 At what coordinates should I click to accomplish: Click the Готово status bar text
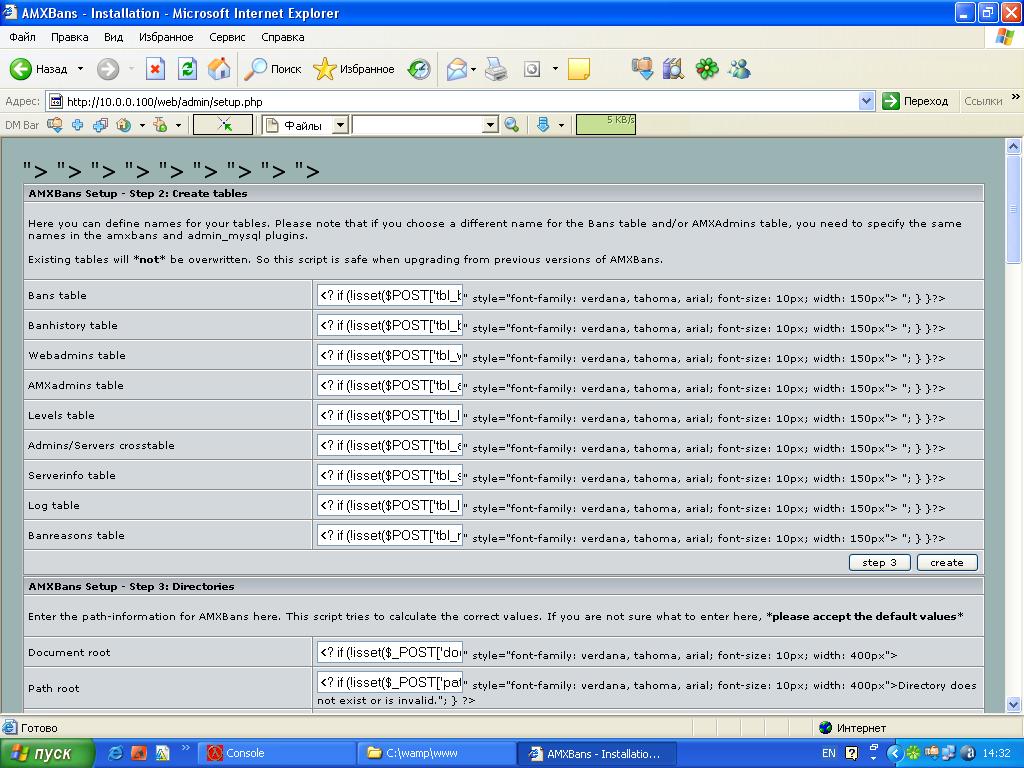(x=39, y=728)
